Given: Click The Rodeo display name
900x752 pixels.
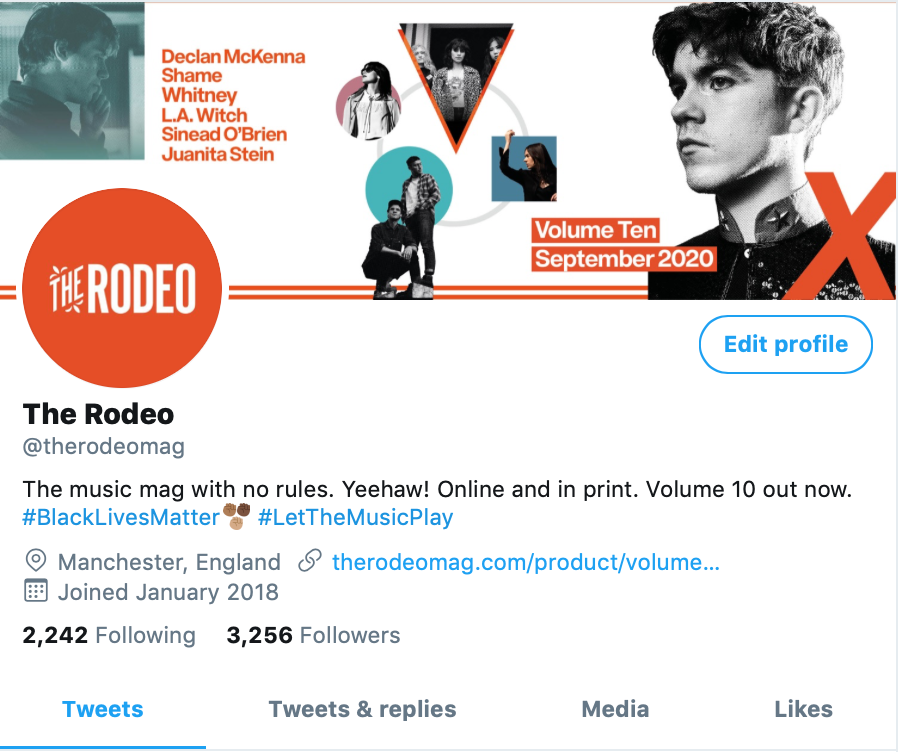Looking at the screenshot, I should point(98,414).
